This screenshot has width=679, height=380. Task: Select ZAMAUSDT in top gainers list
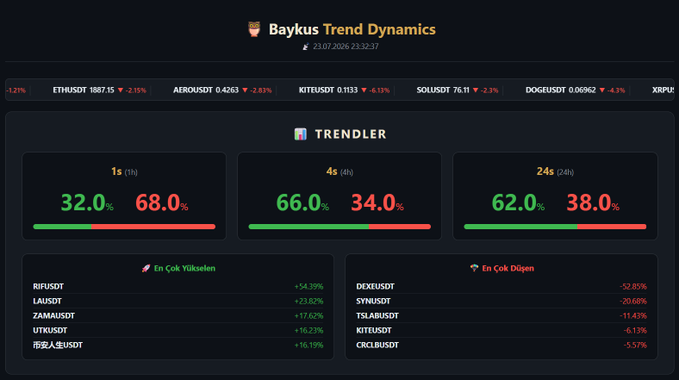tap(54, 316)
